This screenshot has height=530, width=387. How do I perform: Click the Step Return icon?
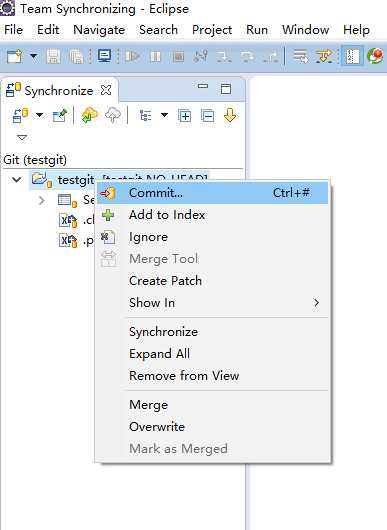tap(270, 56)
